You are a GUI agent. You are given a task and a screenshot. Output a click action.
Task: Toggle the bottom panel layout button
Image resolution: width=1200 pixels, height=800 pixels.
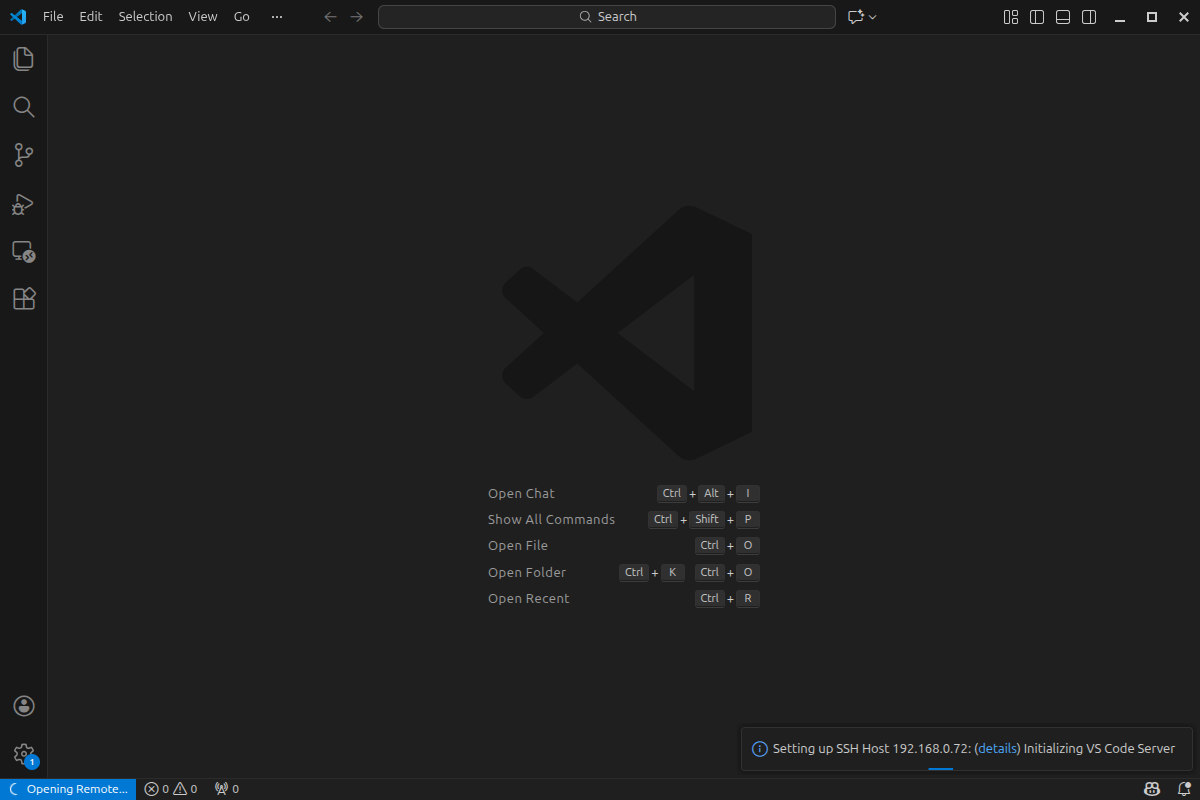pyautogui.click(x=1063, y=17)
